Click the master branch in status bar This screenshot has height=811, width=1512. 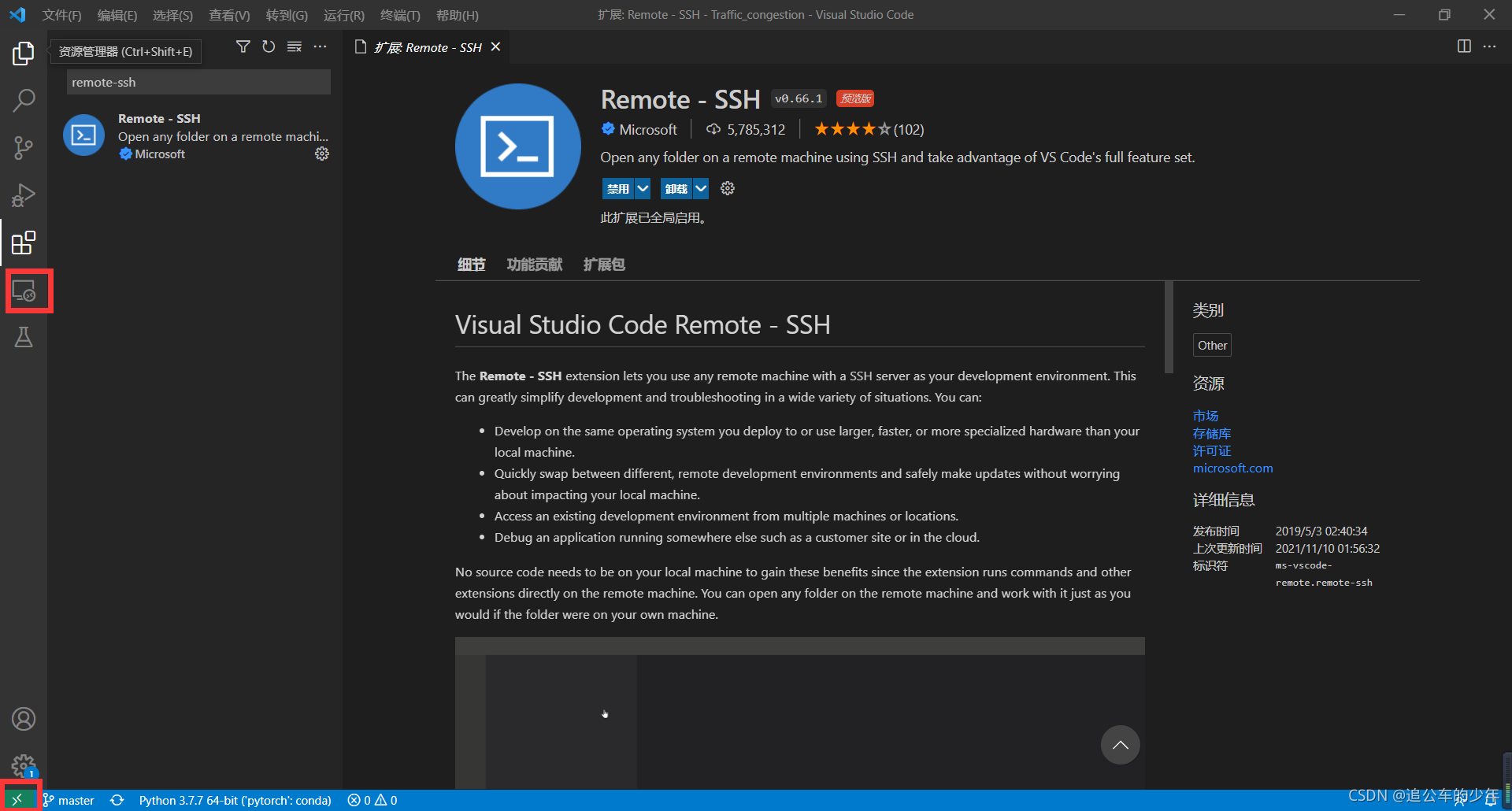pyautogui.click(x=69, y=800)
